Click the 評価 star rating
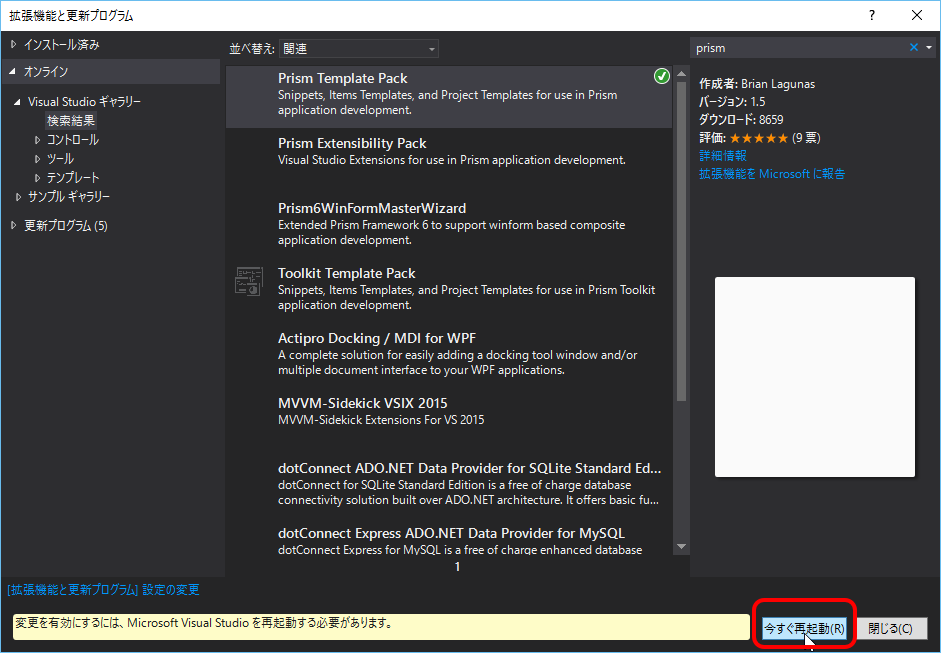 [759, 138]
